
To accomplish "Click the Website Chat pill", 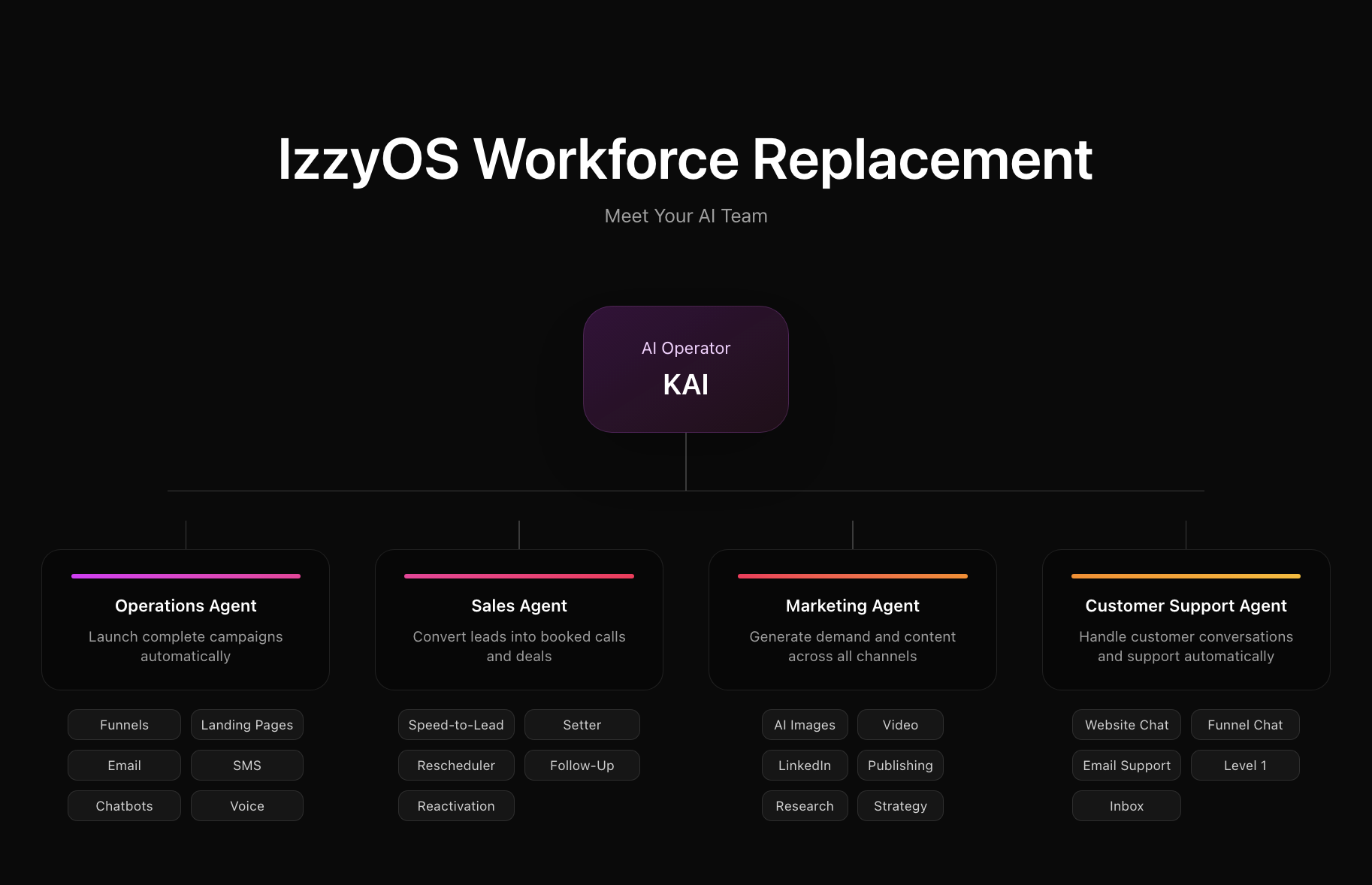I will click(1126, 724).
